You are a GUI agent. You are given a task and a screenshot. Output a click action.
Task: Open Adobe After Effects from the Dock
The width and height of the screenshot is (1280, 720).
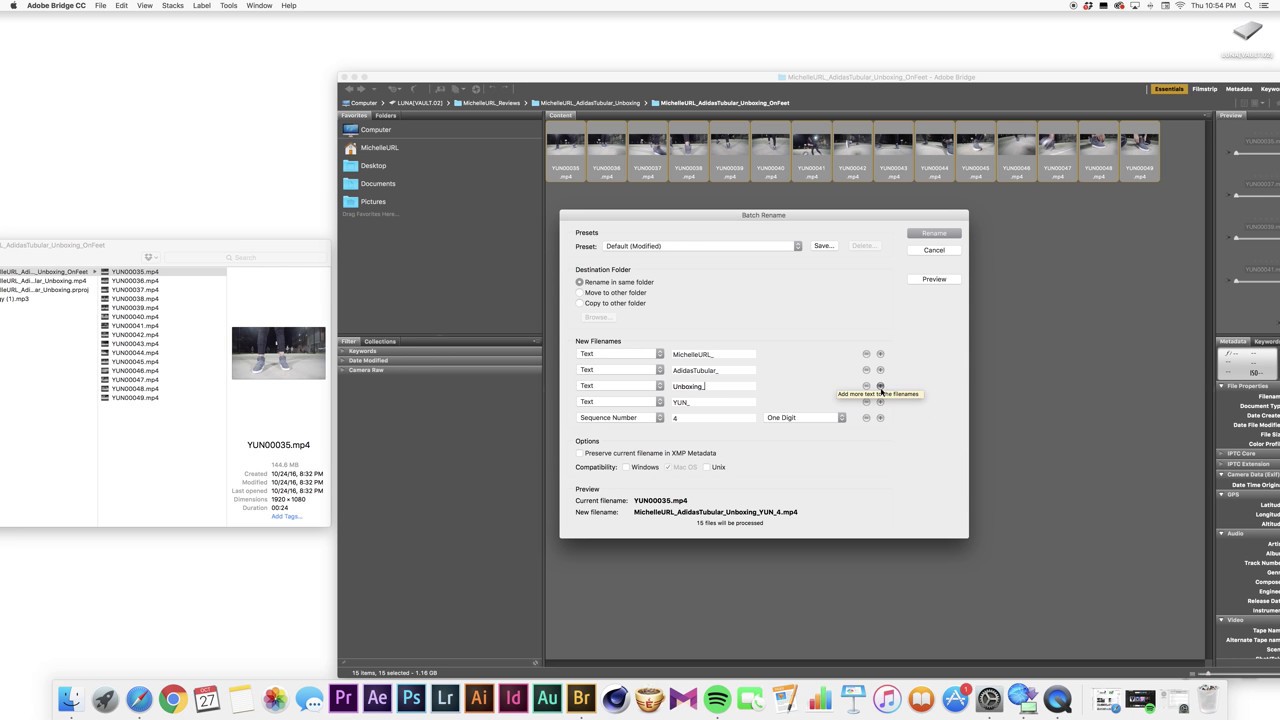click(x=377, y=698)
